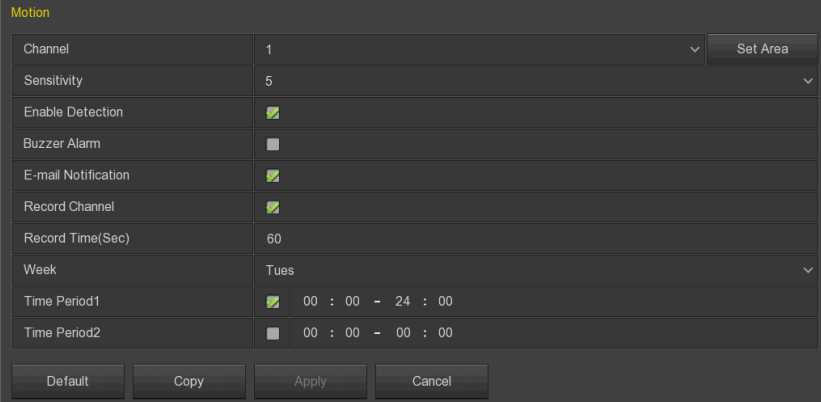
Task: Open the Week dropdown showing Tues
Action: [x=535, y=270]
